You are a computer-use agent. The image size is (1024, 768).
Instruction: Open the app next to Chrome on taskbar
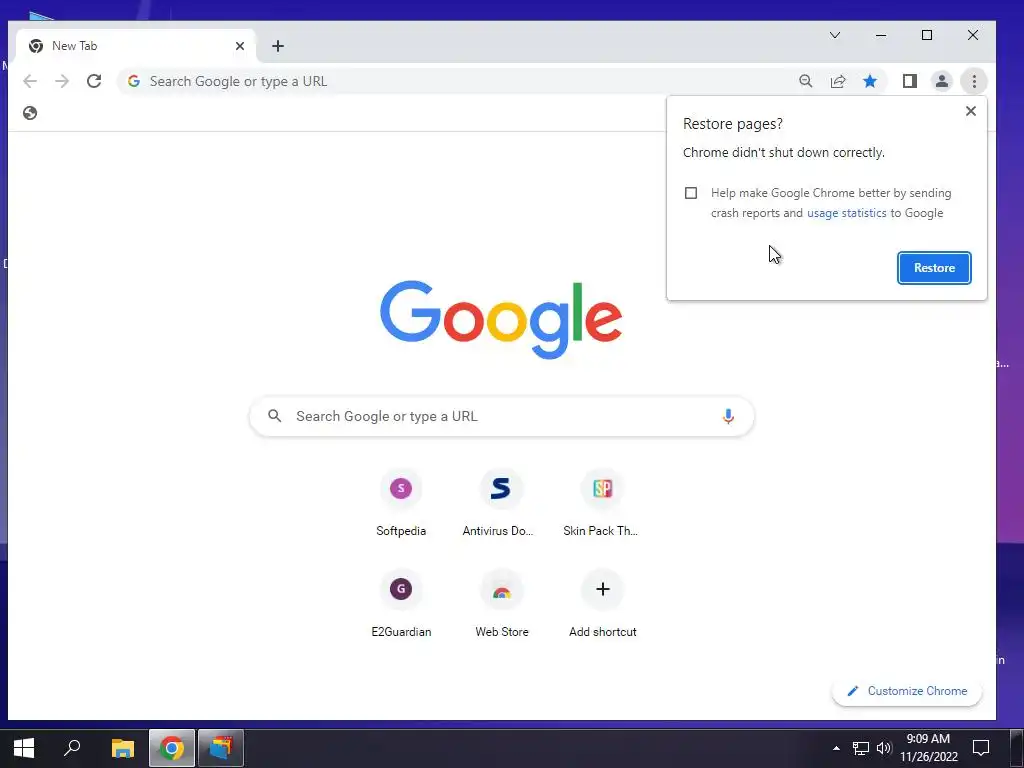[221, 748]
